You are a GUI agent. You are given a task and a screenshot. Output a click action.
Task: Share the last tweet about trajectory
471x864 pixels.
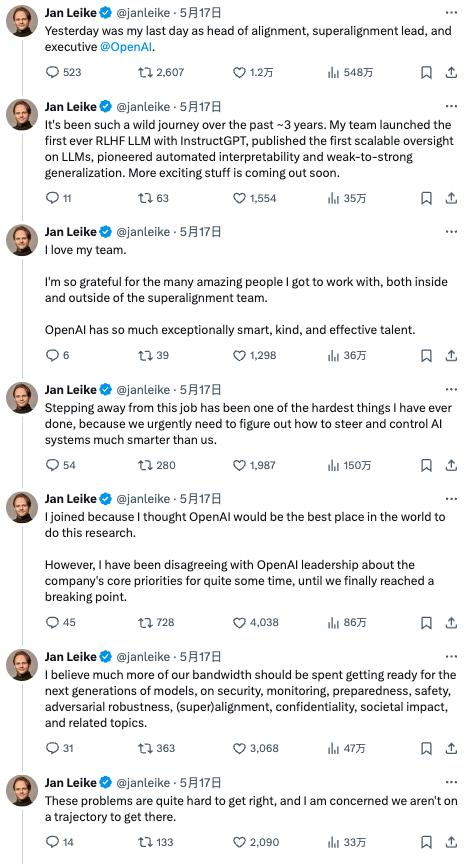pyautogui.click(x=451, y=842)
